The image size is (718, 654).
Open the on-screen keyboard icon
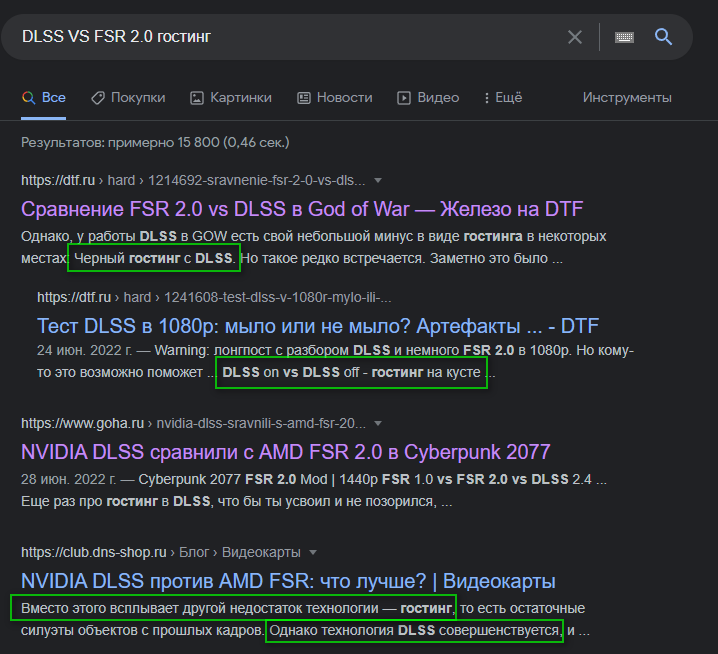point(624,37)
